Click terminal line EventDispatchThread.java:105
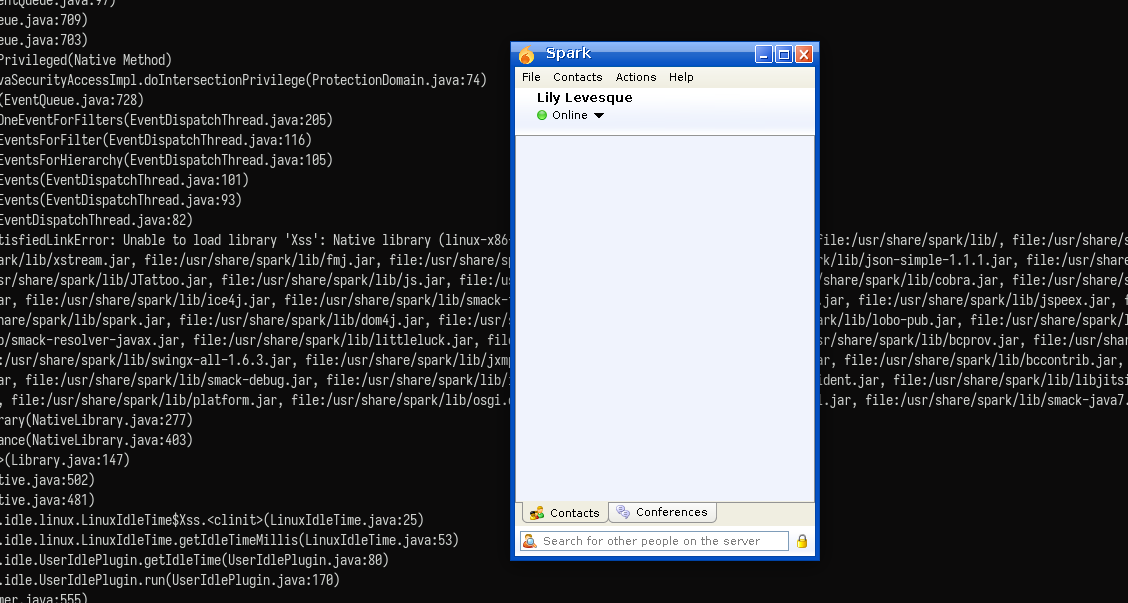 [x=166, y=160]
